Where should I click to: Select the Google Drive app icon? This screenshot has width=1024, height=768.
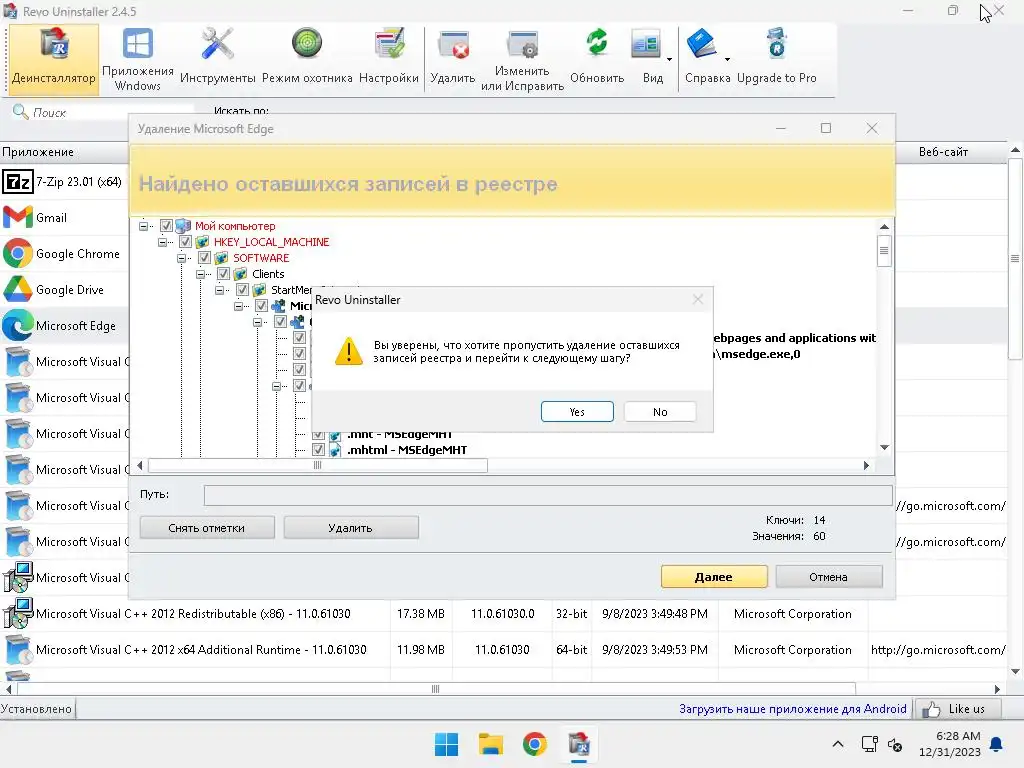18,289
